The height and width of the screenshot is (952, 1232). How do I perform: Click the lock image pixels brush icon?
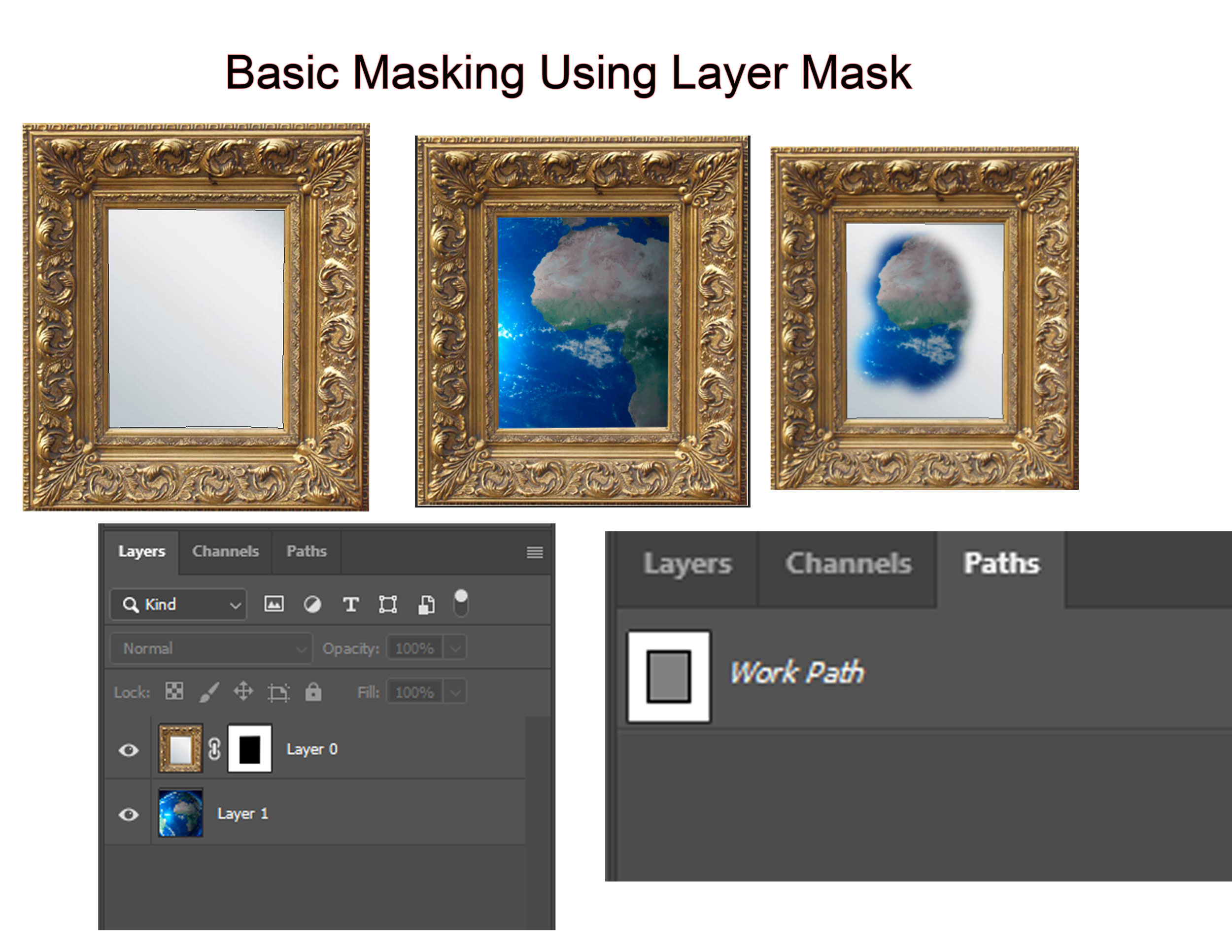coord(209,692)
